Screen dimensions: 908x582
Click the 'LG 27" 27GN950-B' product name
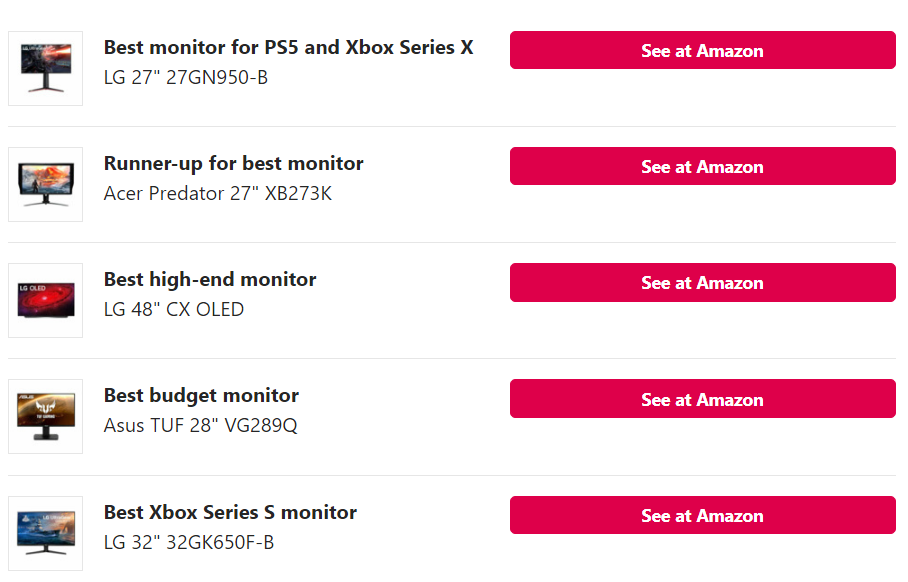click(x=186, y=78)
